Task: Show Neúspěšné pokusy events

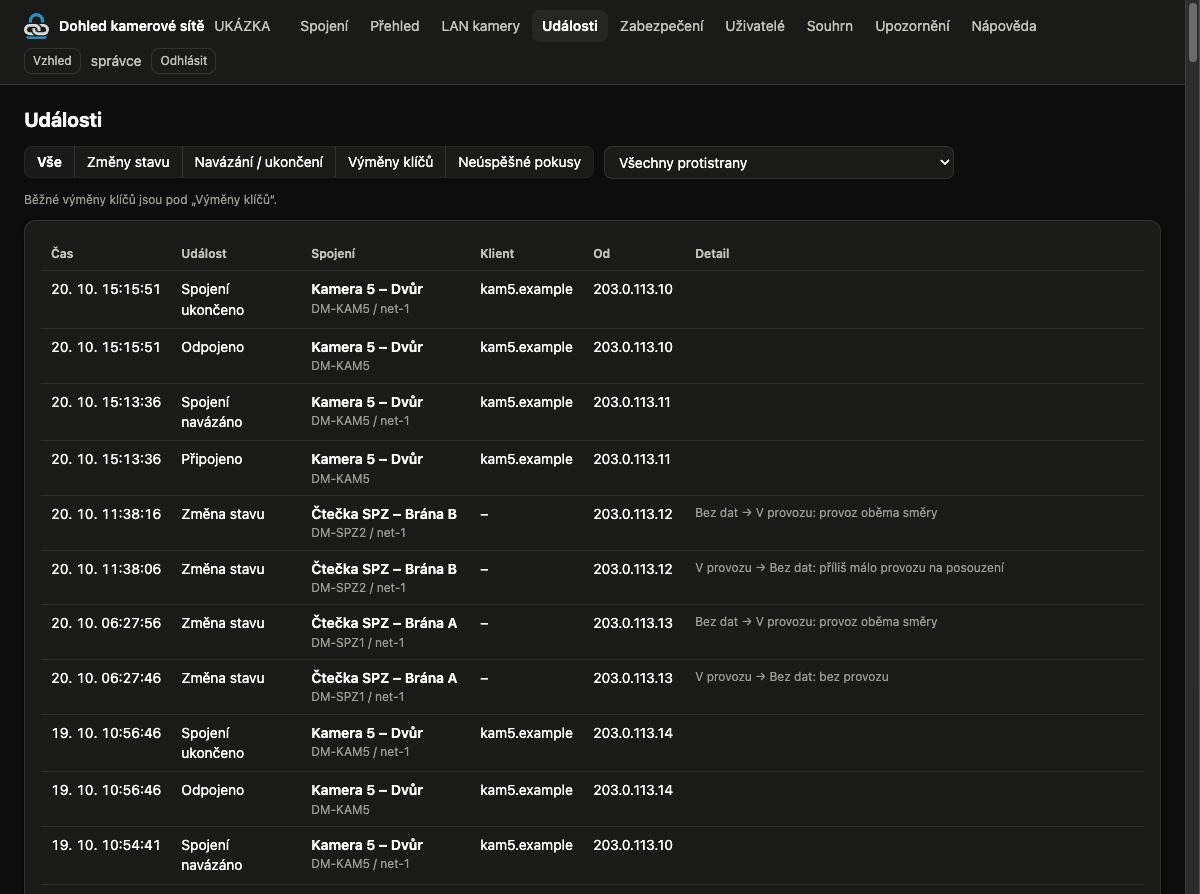Action: pyautogui.click(x=519, y=162)
